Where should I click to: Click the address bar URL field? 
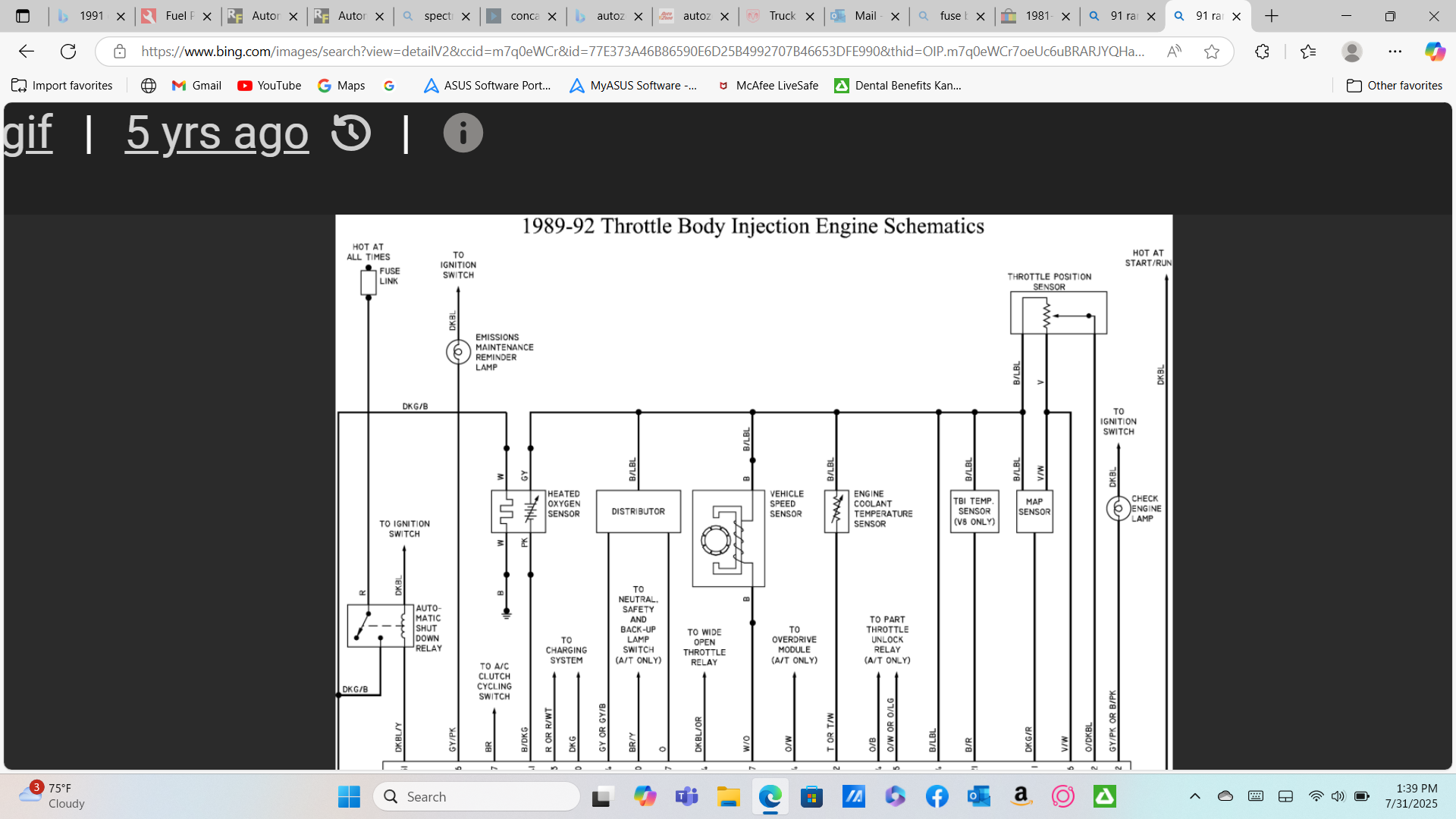point(642,52)
